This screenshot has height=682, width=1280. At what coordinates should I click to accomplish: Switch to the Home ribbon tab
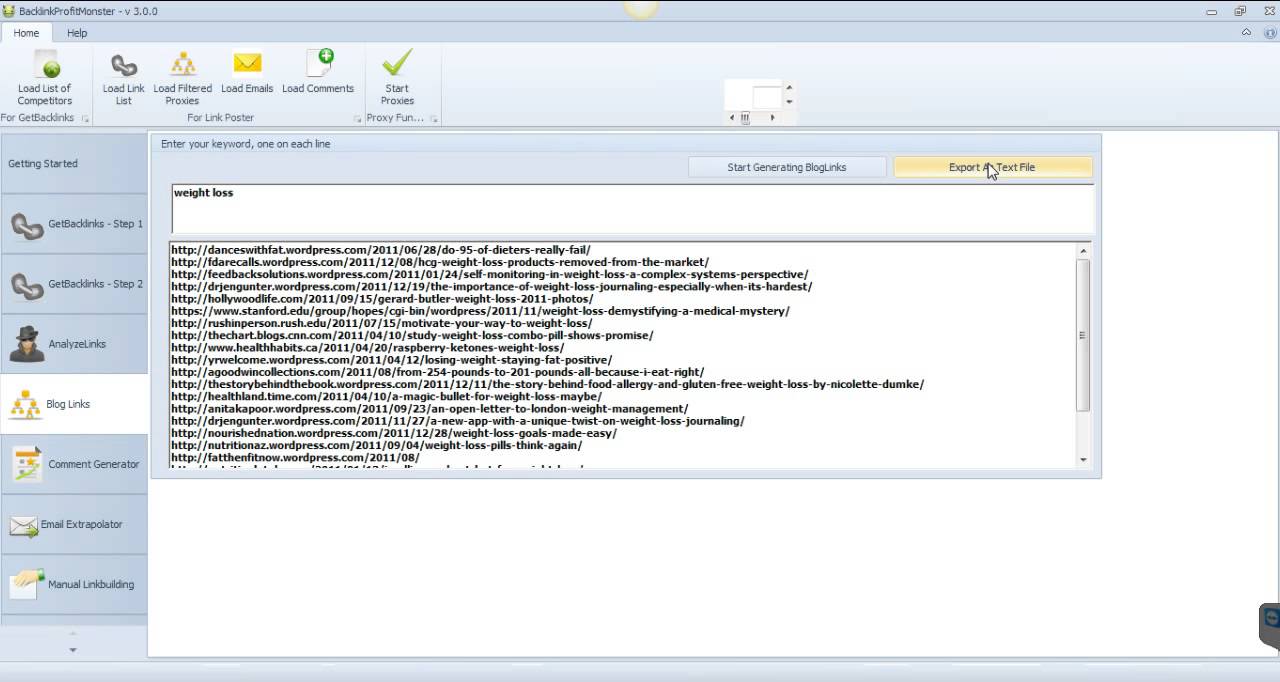pyautogui.click(x=26, y=33)
